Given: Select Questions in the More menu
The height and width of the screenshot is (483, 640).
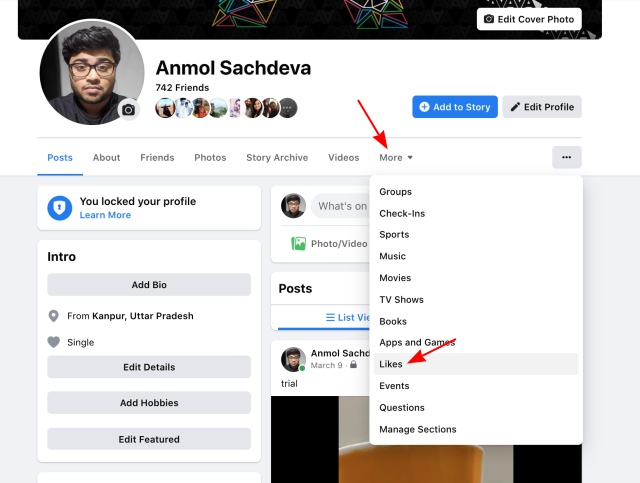Looking at the screenshot, I should [476, 407].
